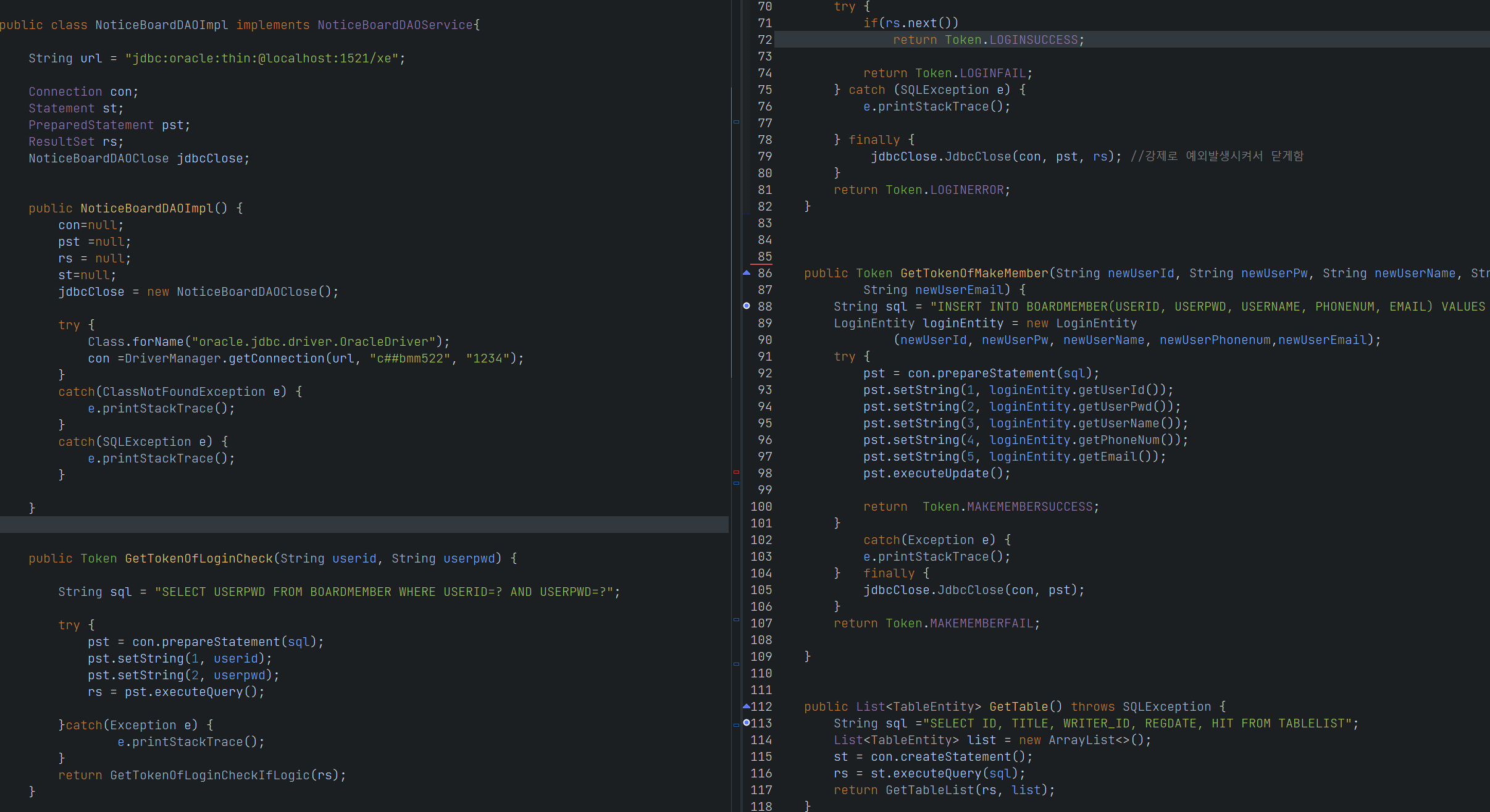Image resolution: width=1490 pixels, height=812 pixels.
Task: Click pst.executeUpdate() on line 98
Action: coord(937,473)
